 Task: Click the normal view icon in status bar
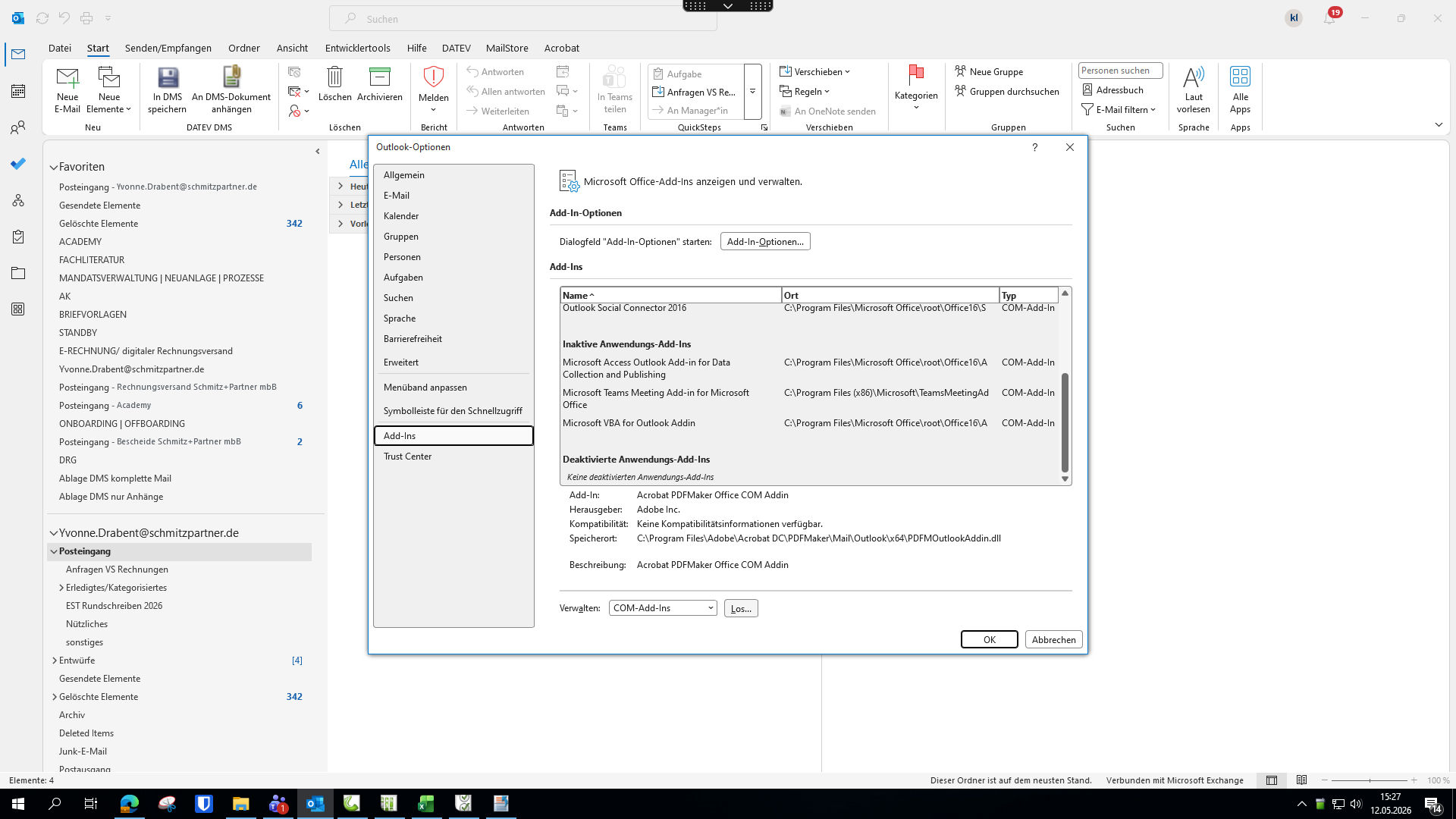click(x=1272, y=780)
